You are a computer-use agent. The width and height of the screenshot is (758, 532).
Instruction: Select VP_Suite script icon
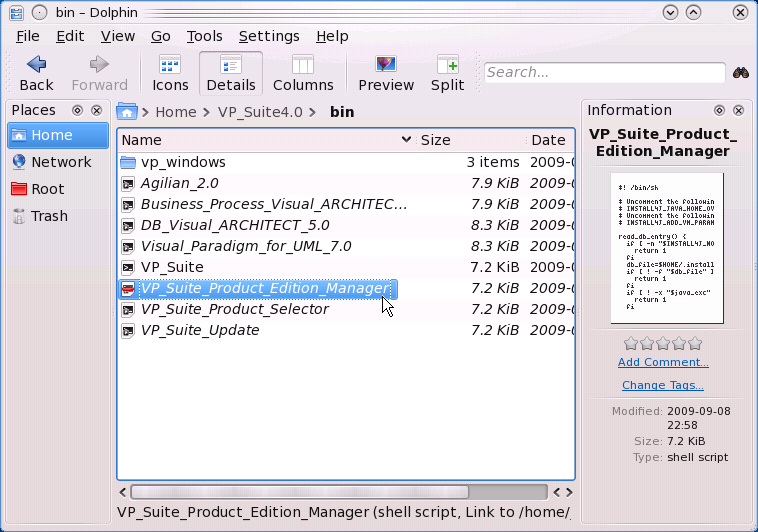pyautogui.click(x=128, y=267)
